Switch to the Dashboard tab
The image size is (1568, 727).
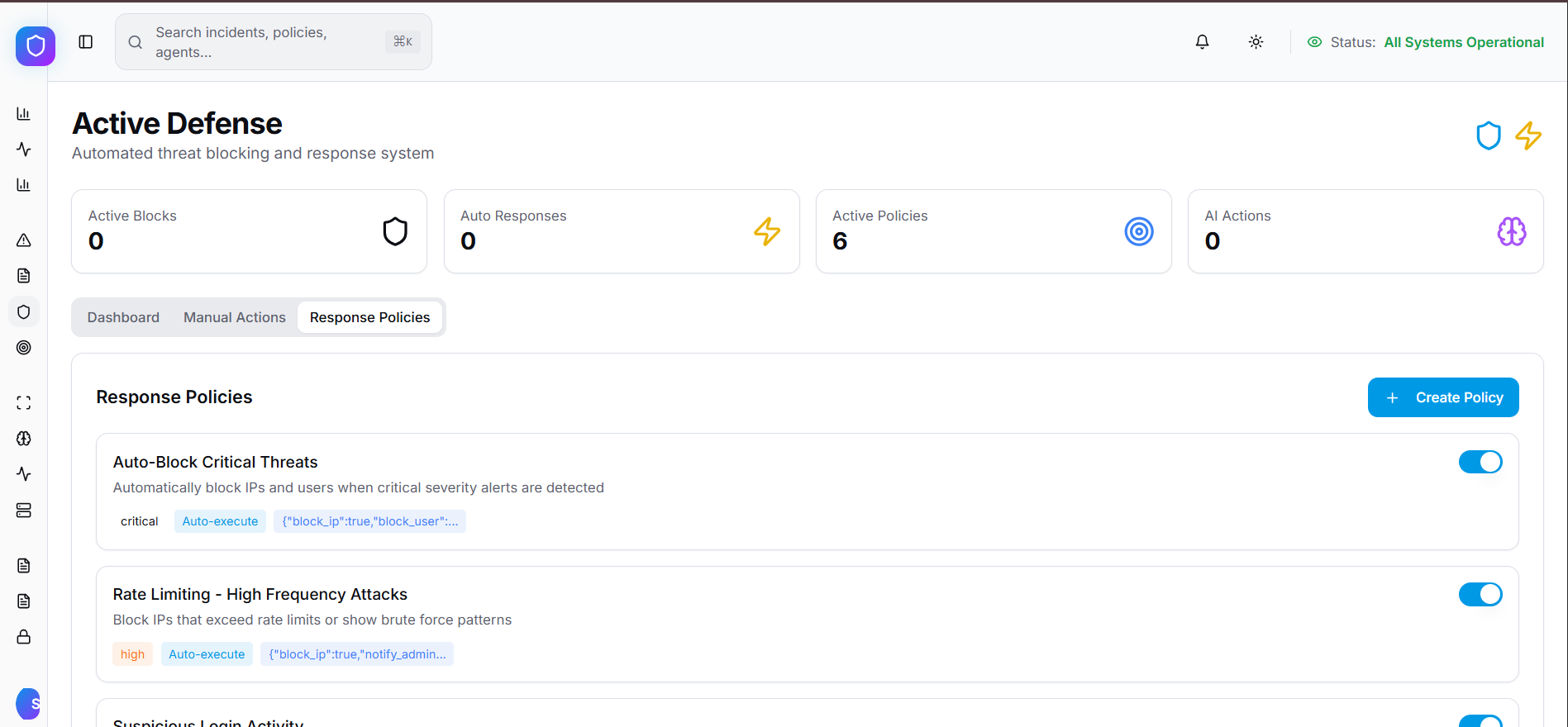coord(123,317)
